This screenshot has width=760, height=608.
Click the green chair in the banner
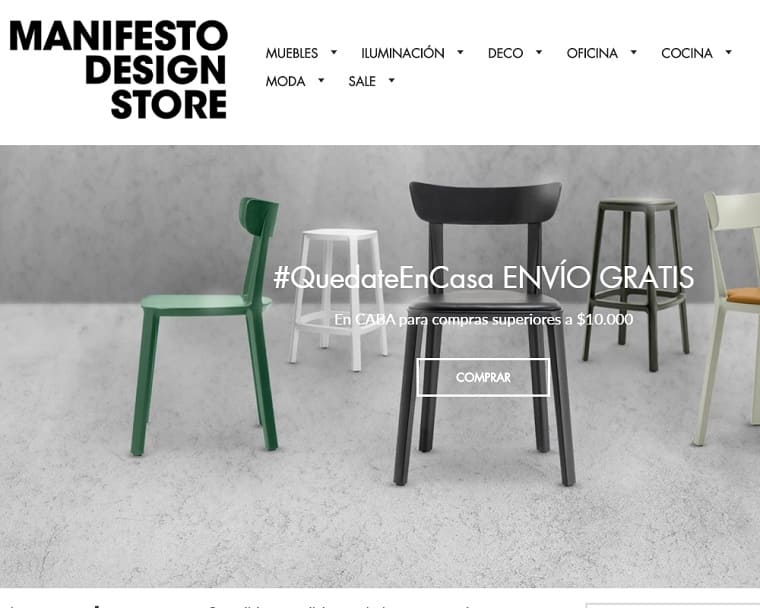206,326
